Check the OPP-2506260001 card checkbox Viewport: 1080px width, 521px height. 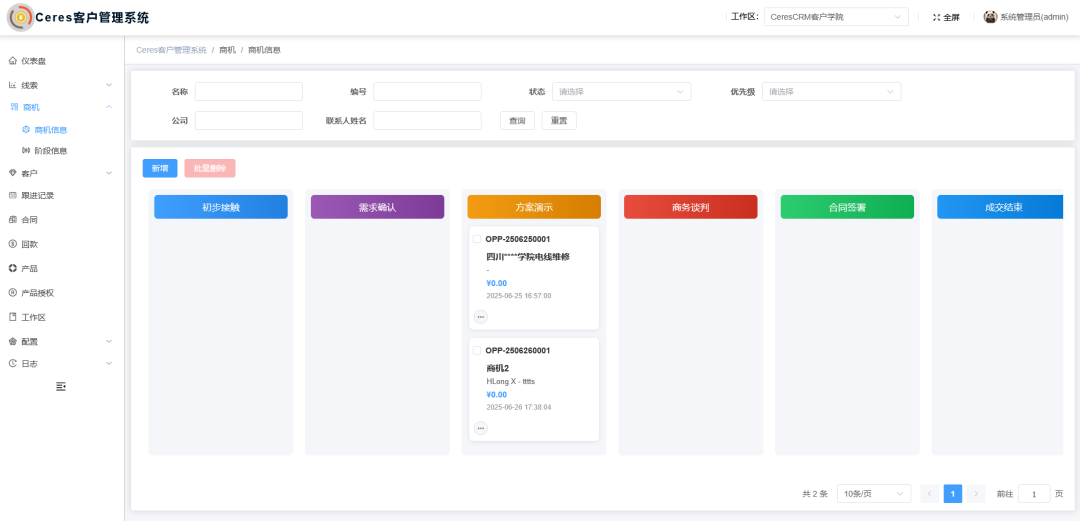point(477,351)
